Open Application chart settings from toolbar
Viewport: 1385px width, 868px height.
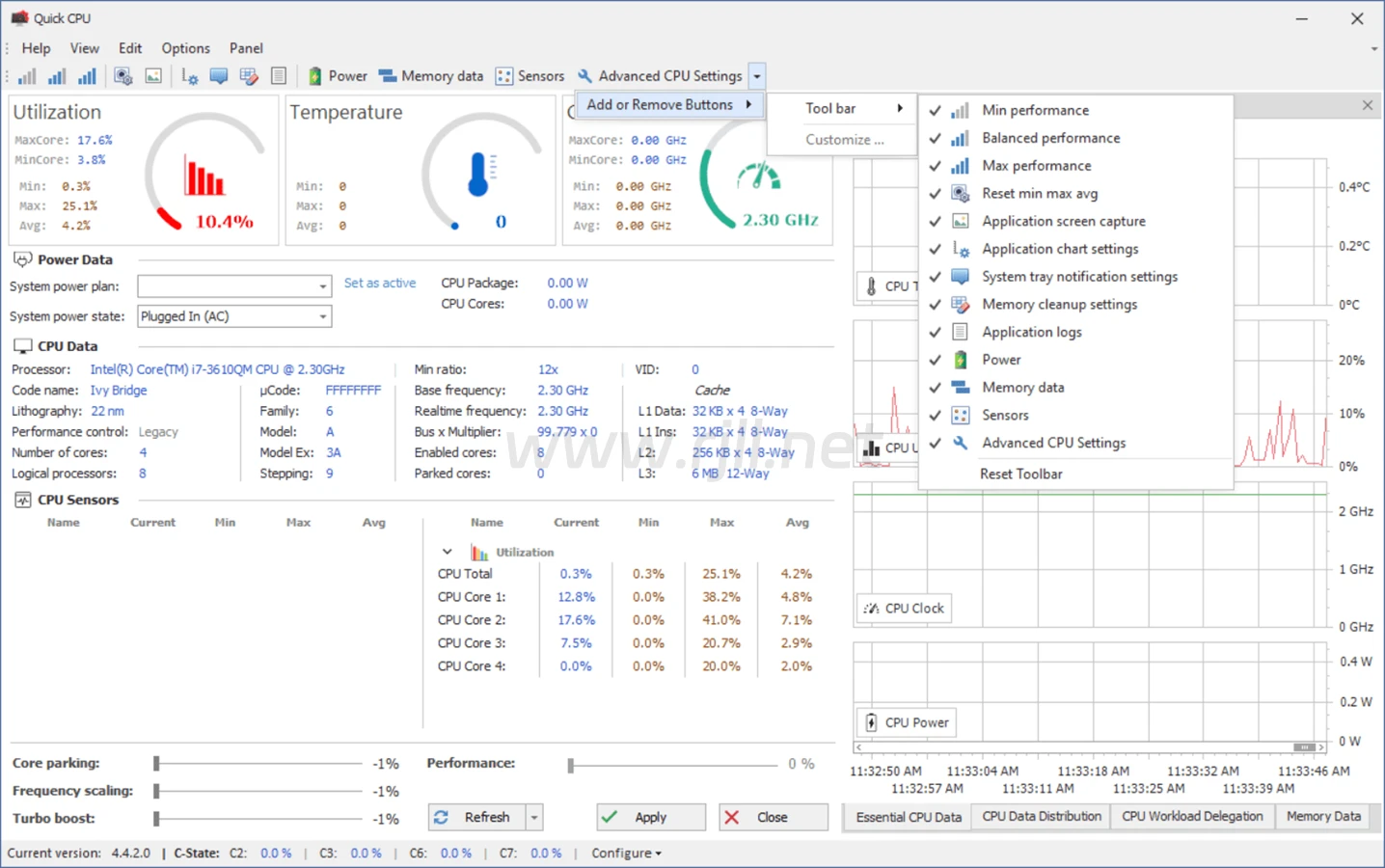coord(190,76)
